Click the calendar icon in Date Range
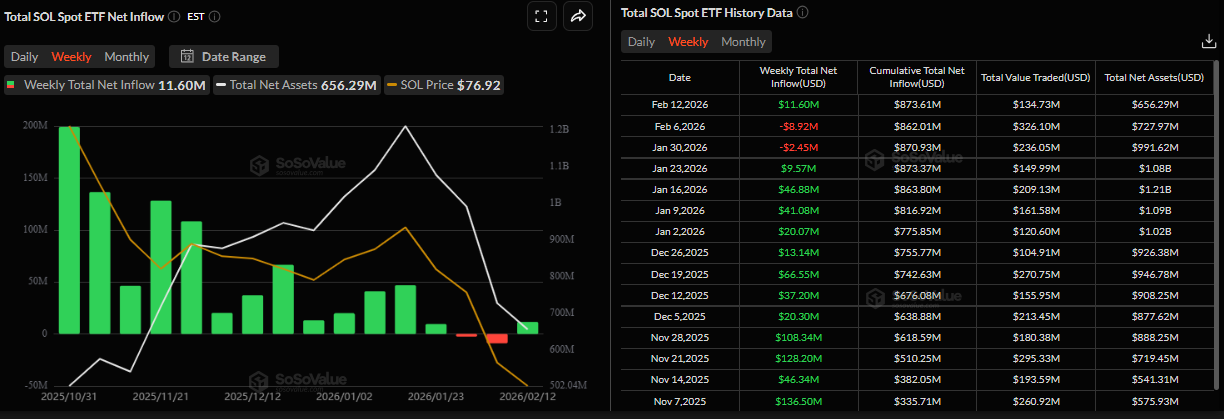 coord(186,57)
